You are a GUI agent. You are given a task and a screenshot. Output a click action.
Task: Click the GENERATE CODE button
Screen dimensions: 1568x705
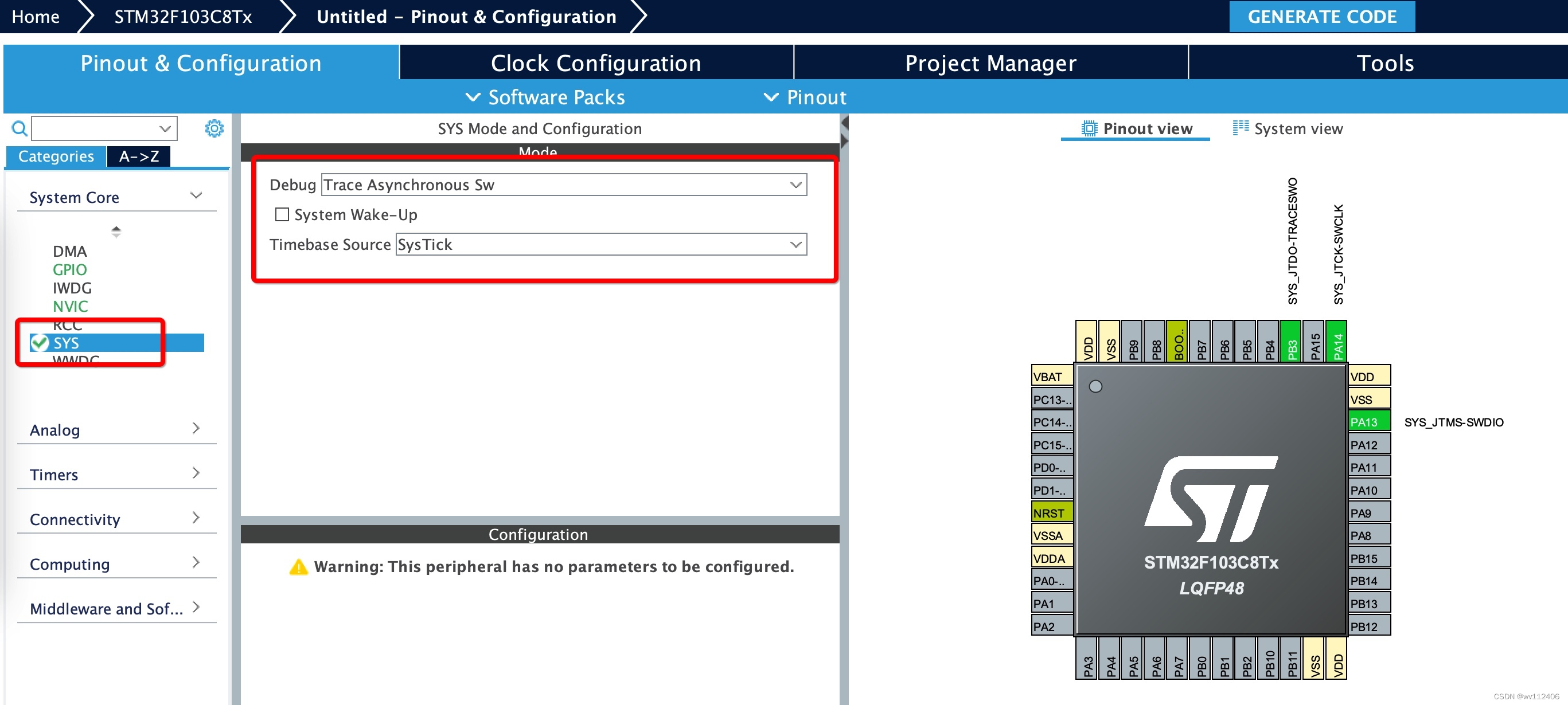tap(1321, 17)
